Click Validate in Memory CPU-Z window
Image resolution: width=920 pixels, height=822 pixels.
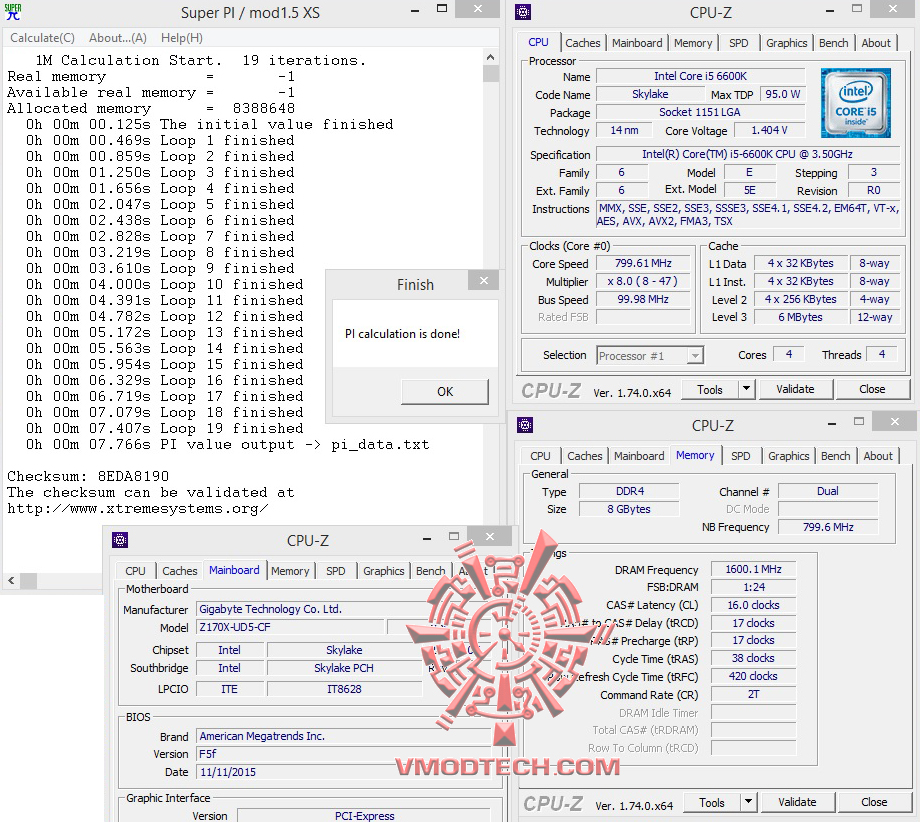[x=797, y=803]
